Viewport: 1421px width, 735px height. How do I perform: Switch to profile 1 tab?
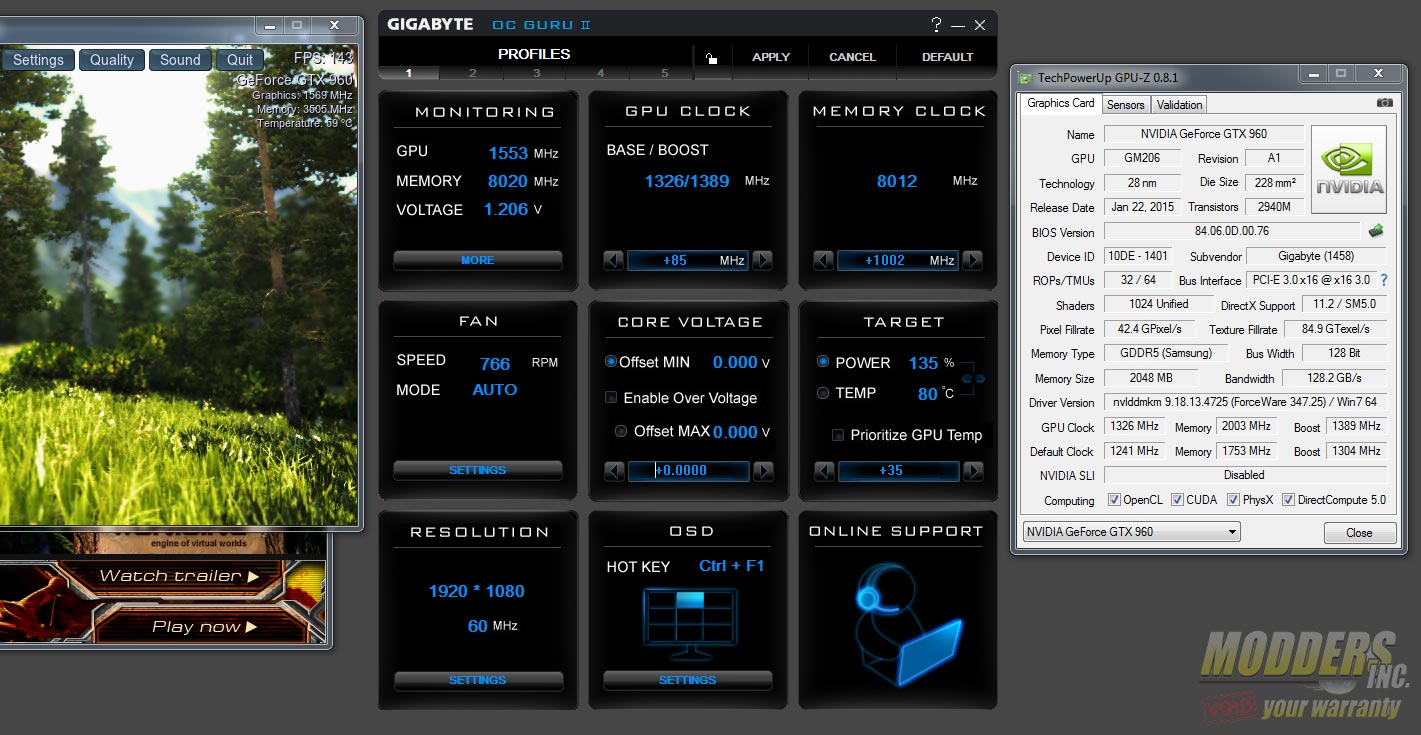point(409,73)
